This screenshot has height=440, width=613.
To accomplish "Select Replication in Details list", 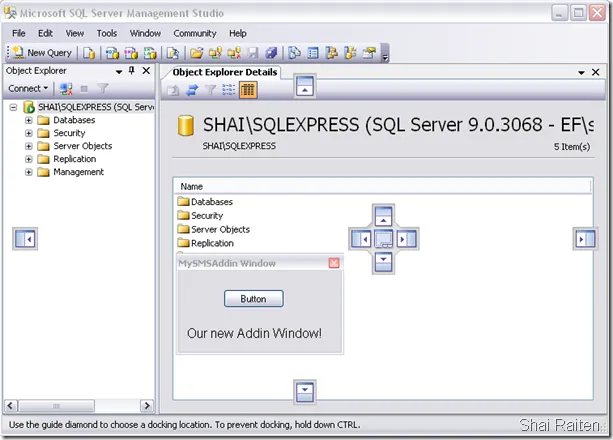I will click(x=206, y=243).
